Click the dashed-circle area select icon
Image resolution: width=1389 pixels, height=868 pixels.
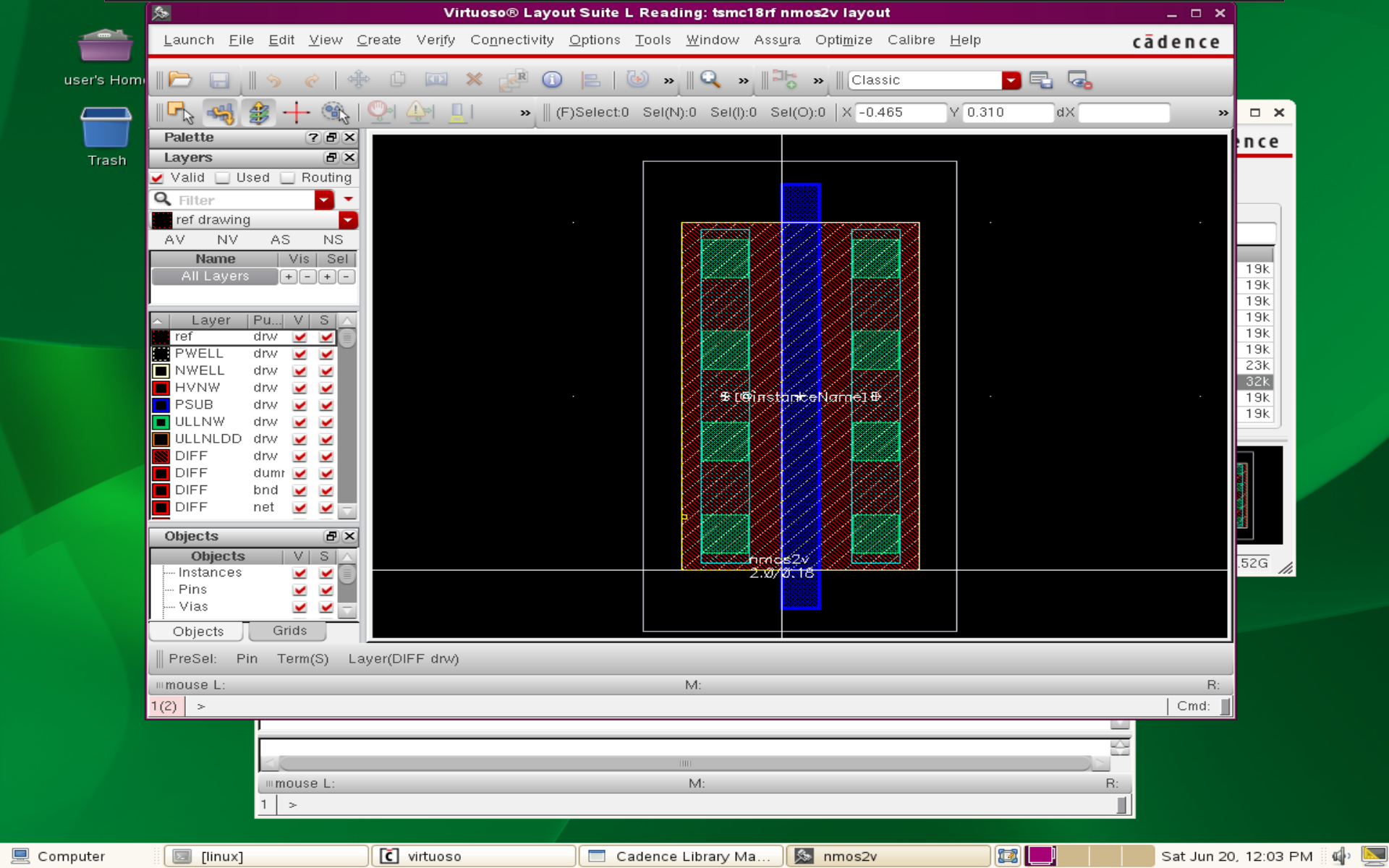335,113
